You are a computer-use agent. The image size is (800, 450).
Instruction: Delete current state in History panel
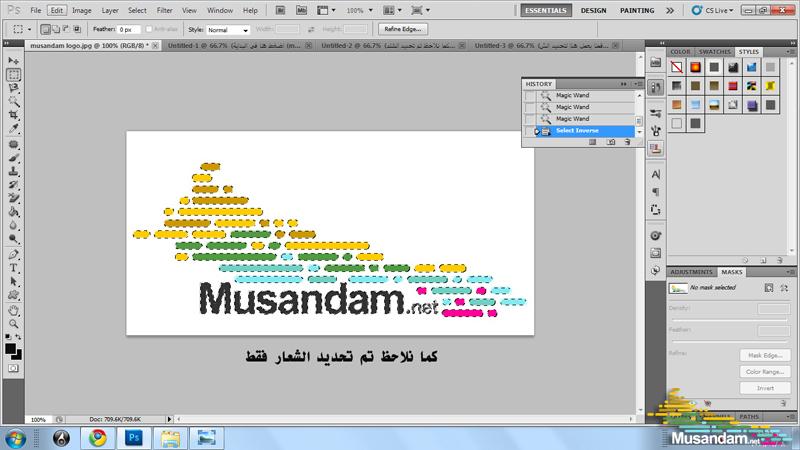click(x=627, y=142)
